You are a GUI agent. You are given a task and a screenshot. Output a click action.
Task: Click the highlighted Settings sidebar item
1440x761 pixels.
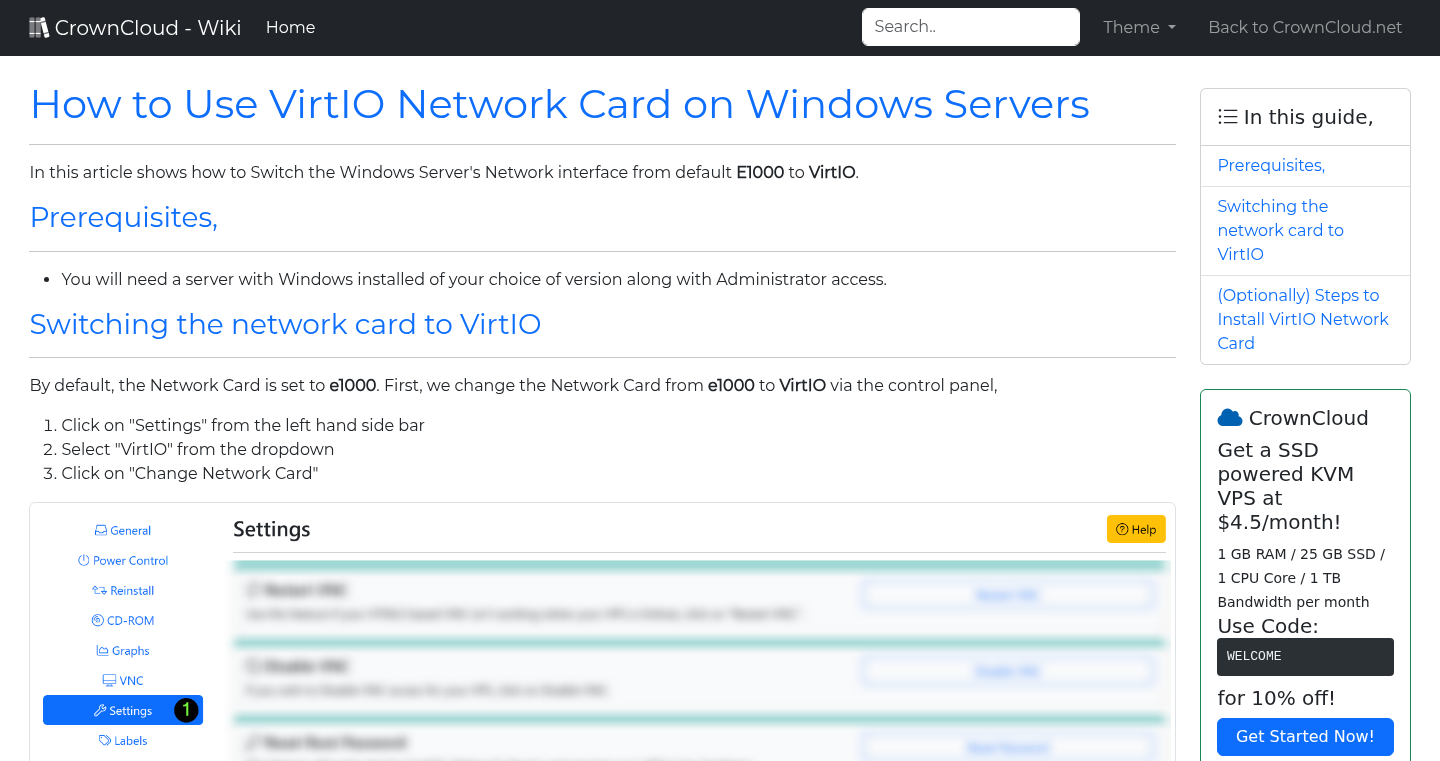tap(122, 710)
